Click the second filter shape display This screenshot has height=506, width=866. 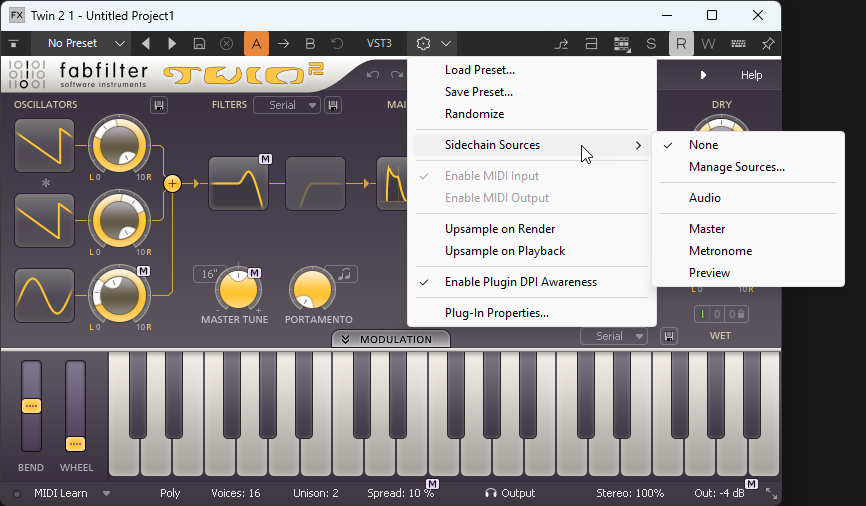315,183
